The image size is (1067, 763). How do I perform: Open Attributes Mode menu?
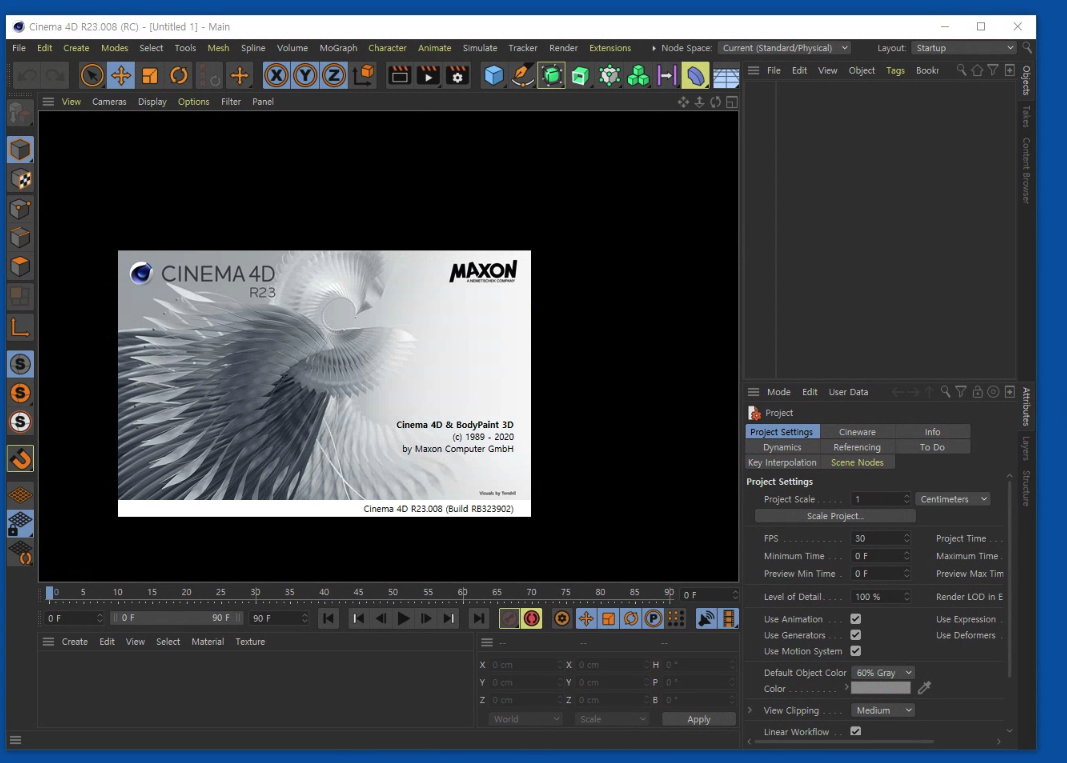778,391
